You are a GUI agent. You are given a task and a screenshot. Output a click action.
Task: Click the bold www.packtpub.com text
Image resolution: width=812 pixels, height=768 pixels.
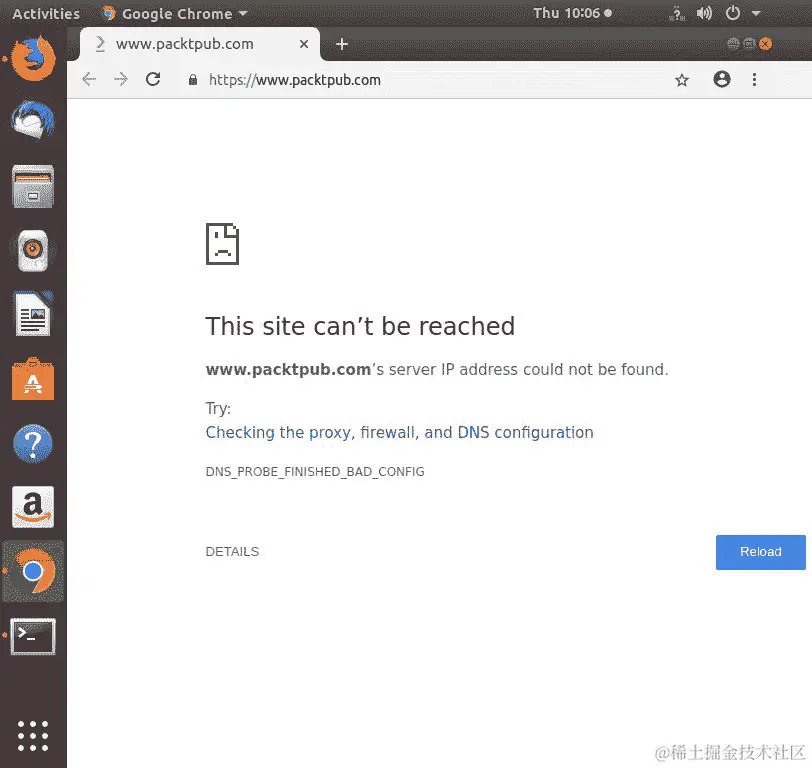coord(288,369)
